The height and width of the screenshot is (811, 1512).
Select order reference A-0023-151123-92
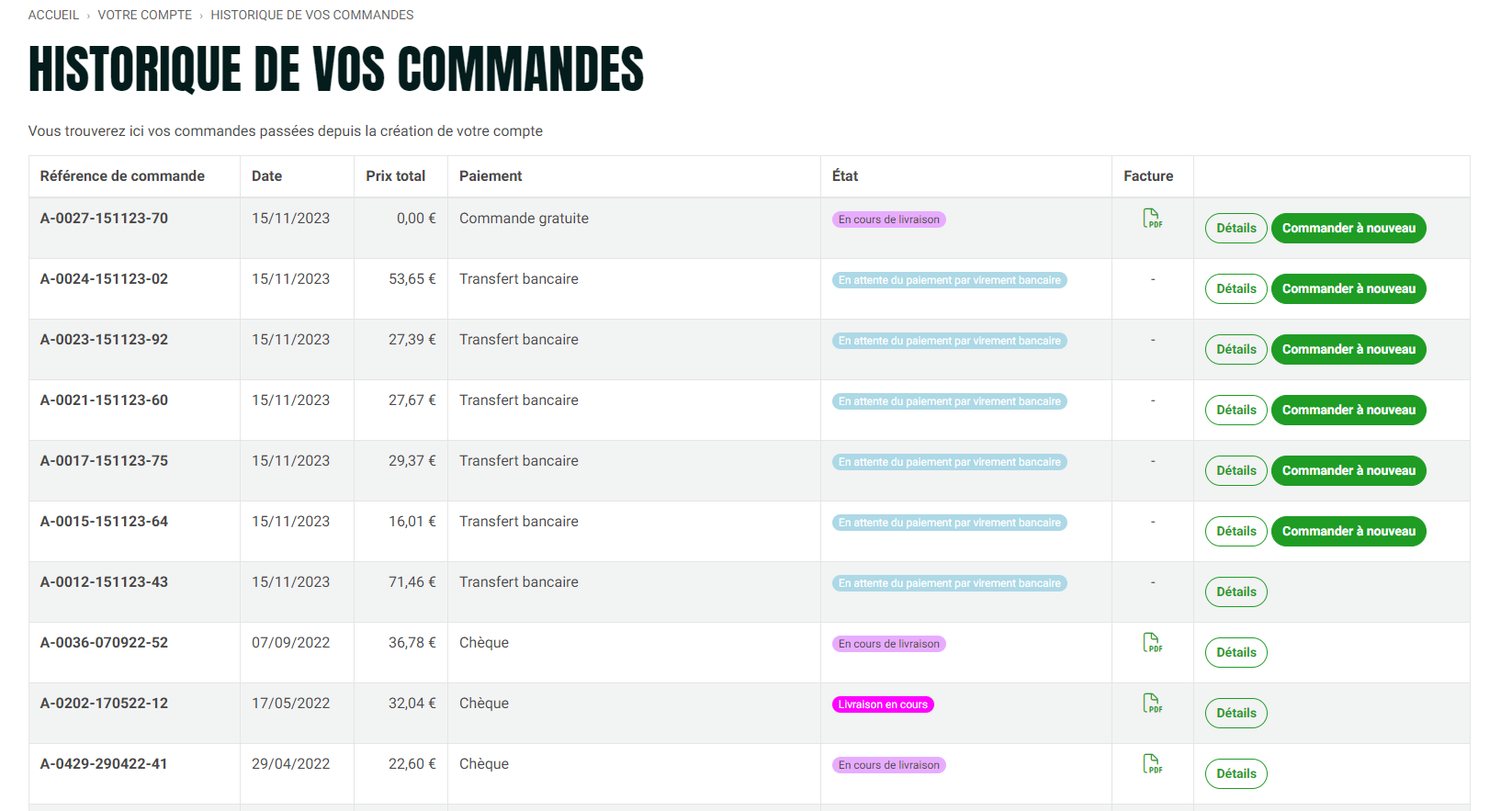click(x=104, y=340)
